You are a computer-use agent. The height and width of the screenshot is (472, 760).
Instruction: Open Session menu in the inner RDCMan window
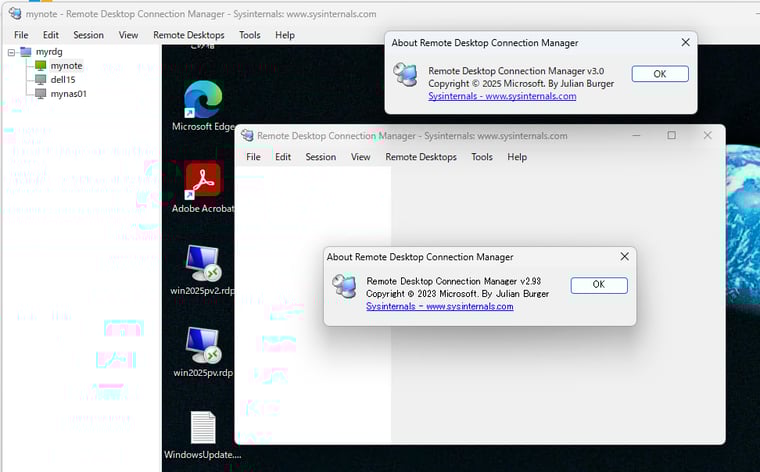coord(320,157)
